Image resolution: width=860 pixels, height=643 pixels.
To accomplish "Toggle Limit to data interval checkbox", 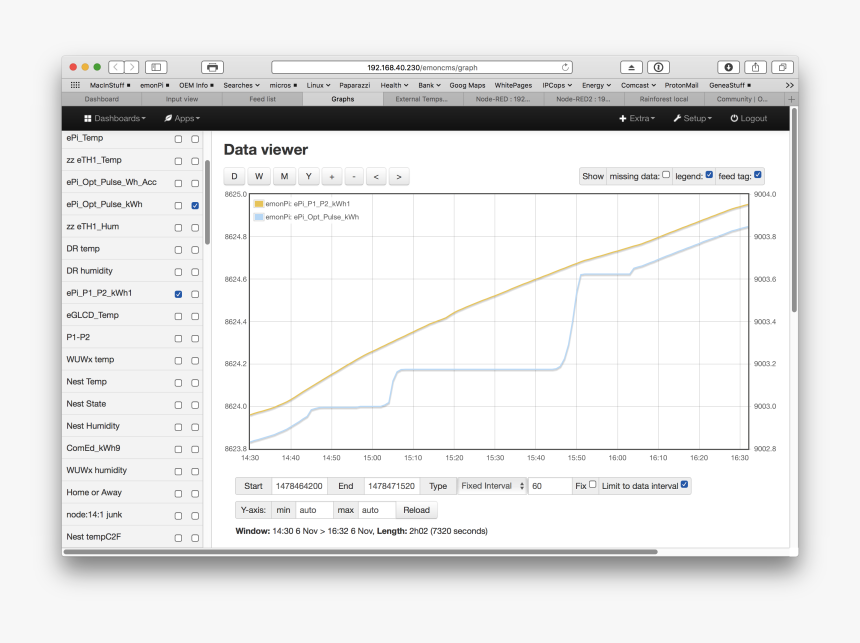I will 684,484.
